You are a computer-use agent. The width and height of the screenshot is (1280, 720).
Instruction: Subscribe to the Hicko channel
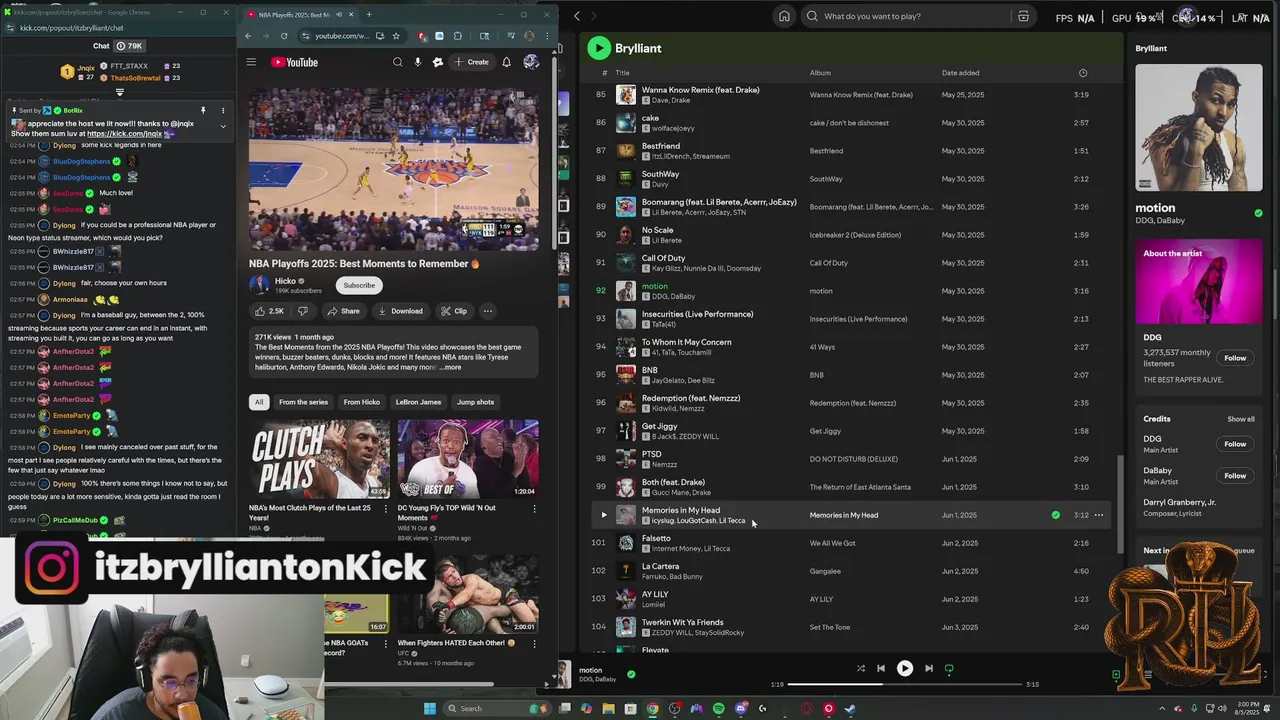[x=359, y=285]
